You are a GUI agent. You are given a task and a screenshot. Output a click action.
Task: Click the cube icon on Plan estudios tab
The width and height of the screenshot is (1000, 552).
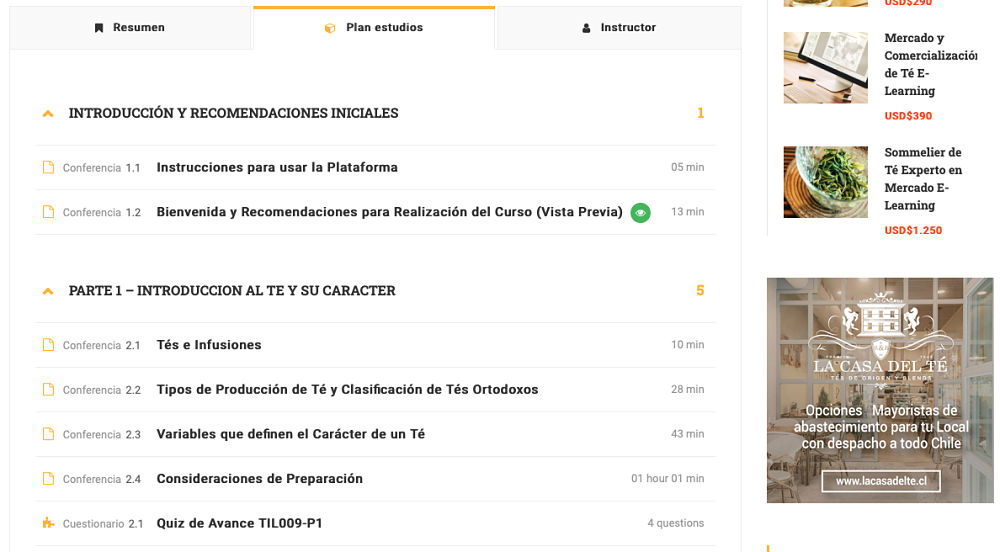[330, 28]
